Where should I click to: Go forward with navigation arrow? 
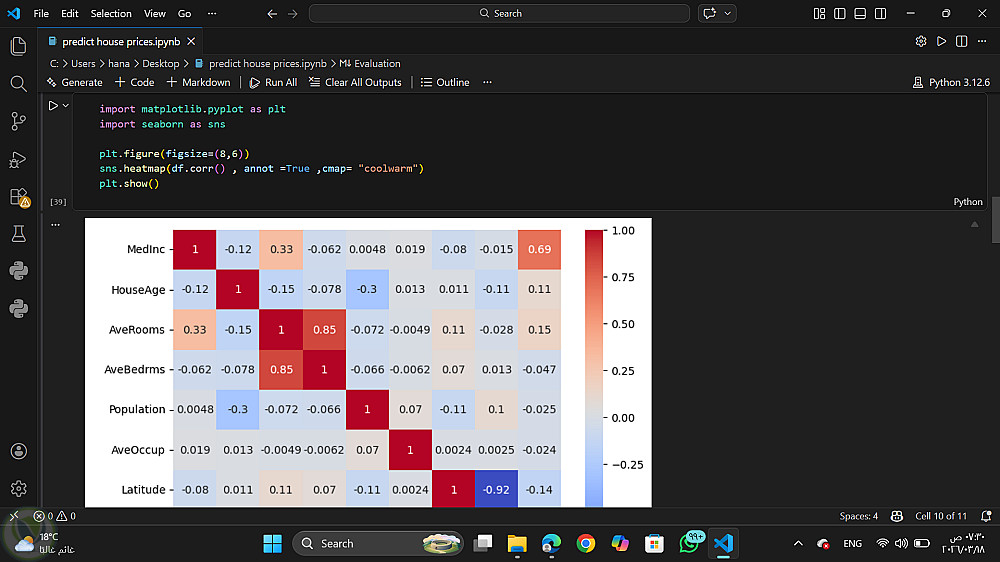tap(293, 13)
